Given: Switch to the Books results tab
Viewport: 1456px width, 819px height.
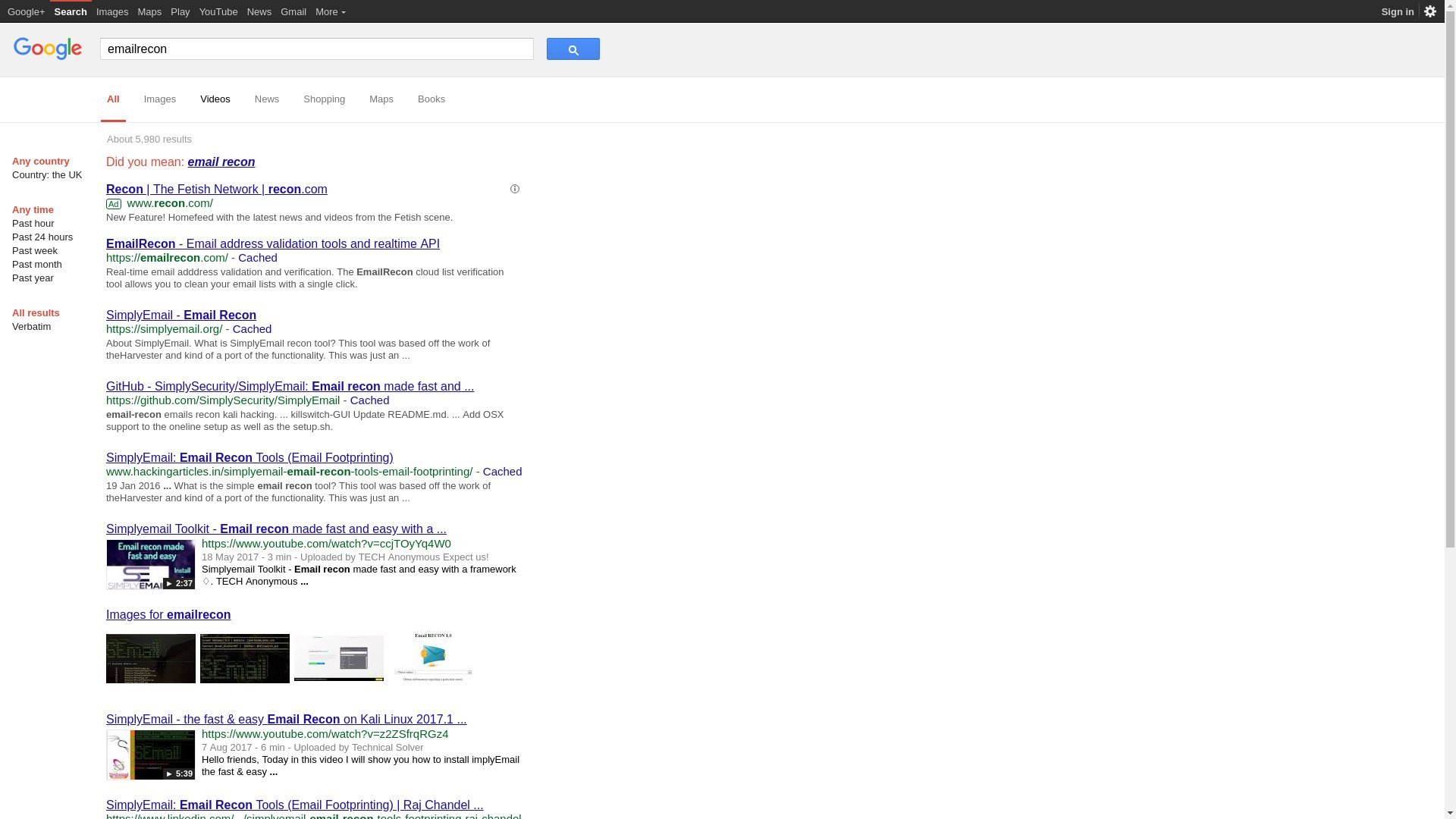Looking at the screenshot, I should (x=431, y=99).
